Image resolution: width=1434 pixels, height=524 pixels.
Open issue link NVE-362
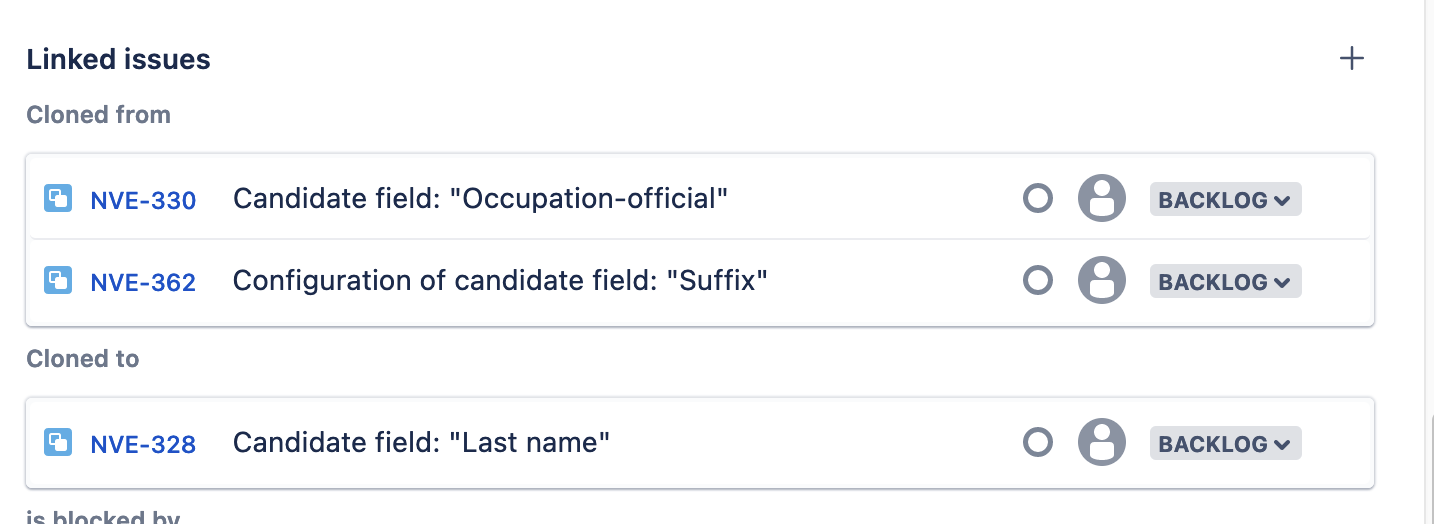pyautogui.click(x=143, y=282)
